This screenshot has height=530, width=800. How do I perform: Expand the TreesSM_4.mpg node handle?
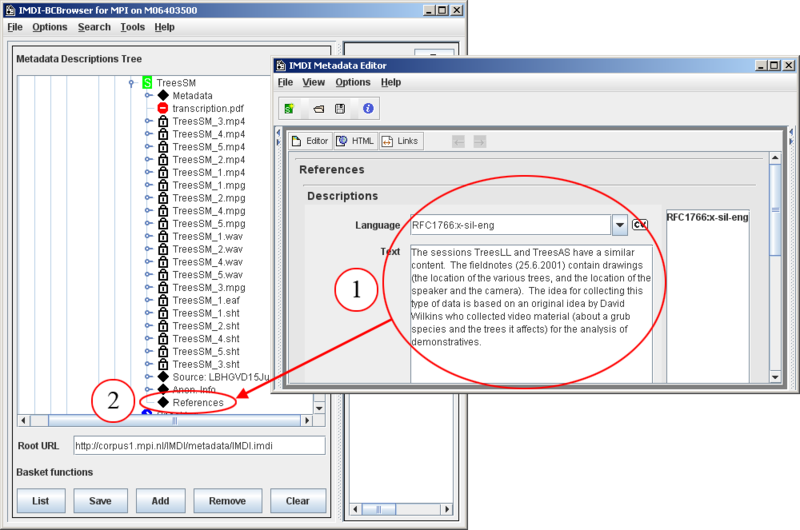coord(148,210)
